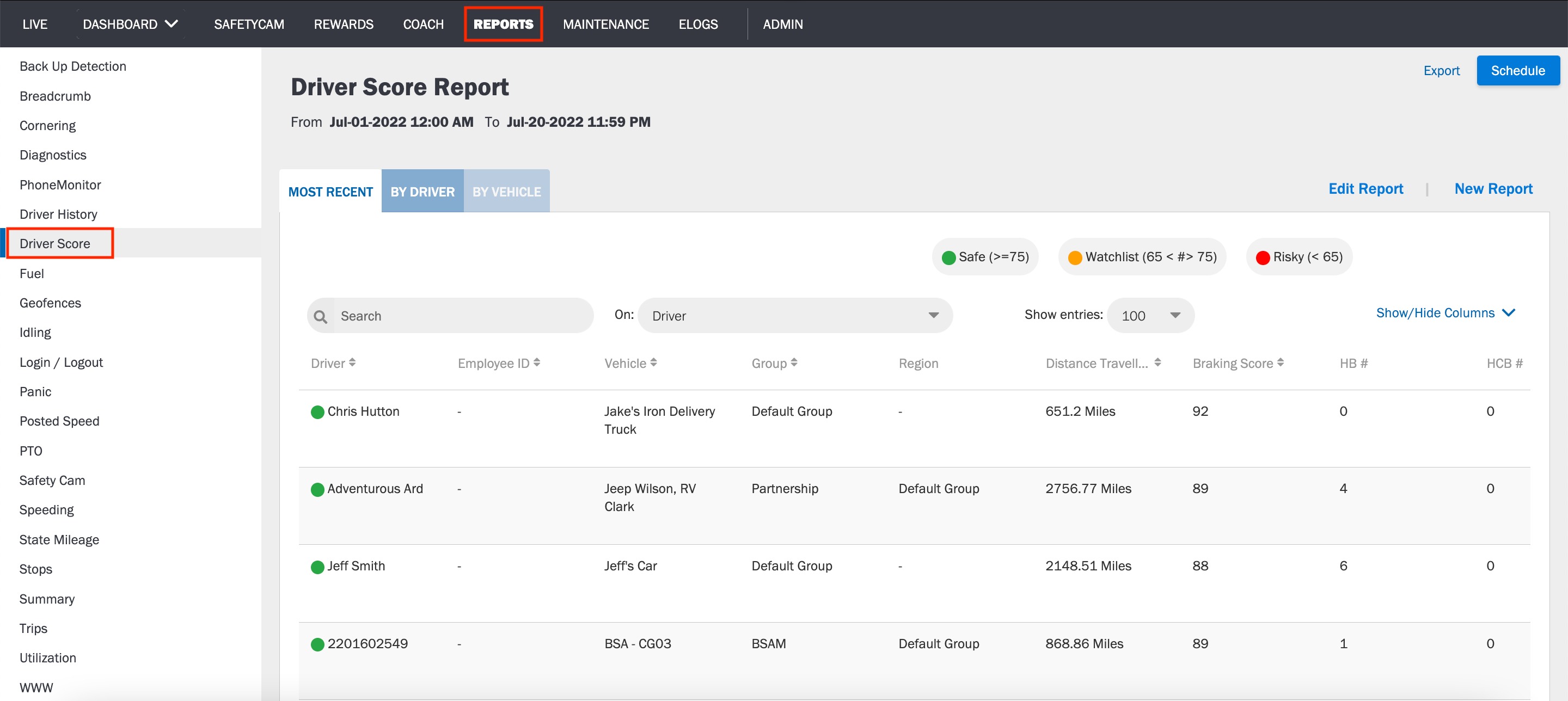Screen dimensions: 1568x701
Task: Open the DASHBOARD menu dropdown
Action: tap(130, 24)
